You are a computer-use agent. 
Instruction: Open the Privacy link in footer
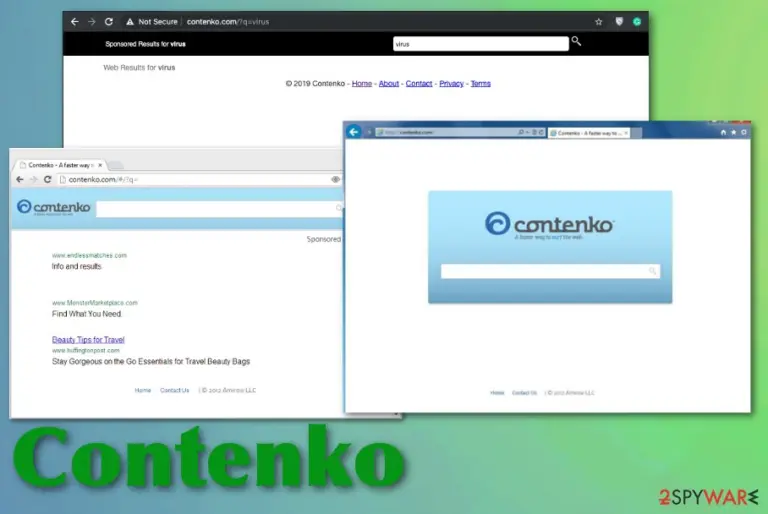click(451, 83)
